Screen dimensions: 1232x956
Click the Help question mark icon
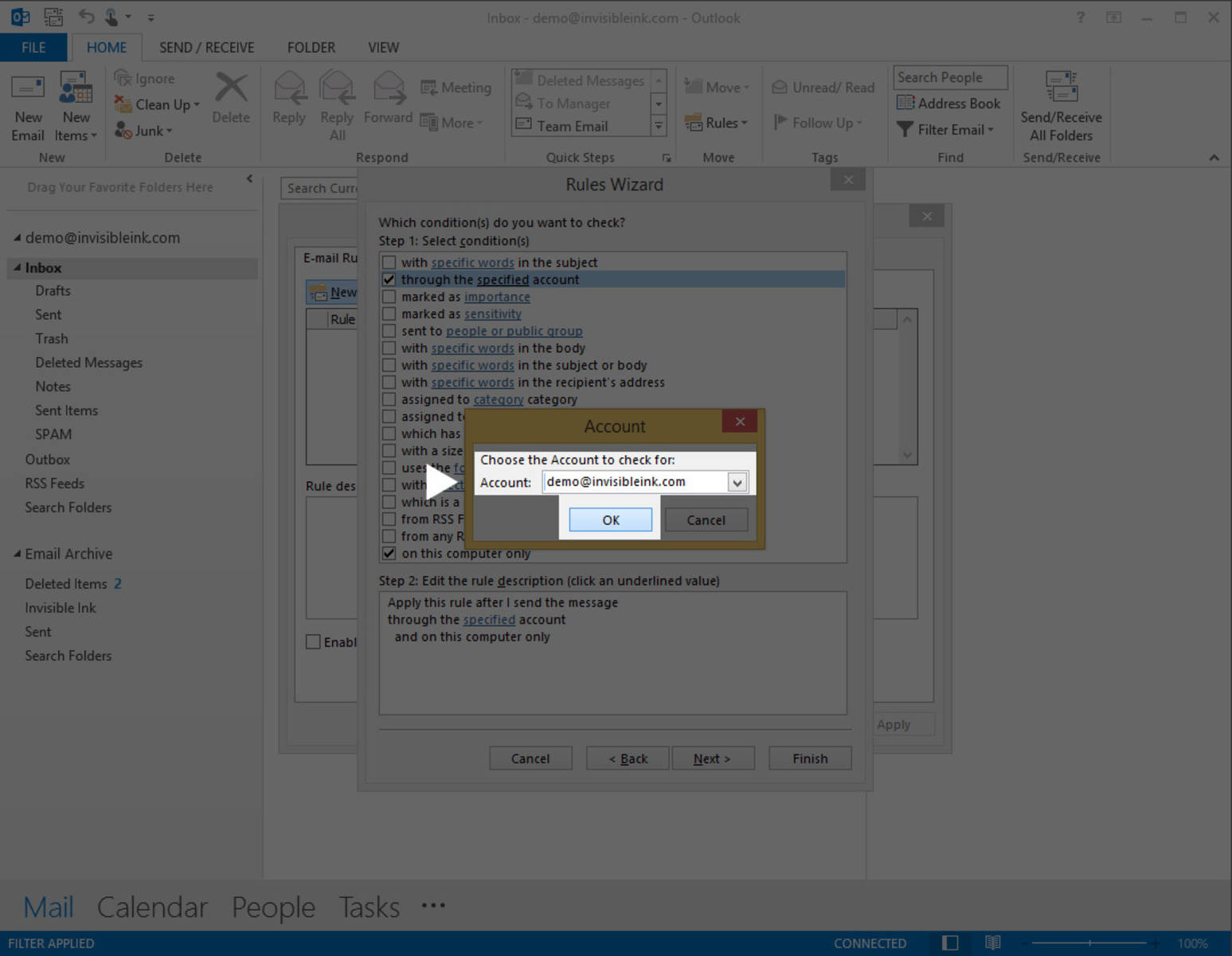coord(1080,17)
